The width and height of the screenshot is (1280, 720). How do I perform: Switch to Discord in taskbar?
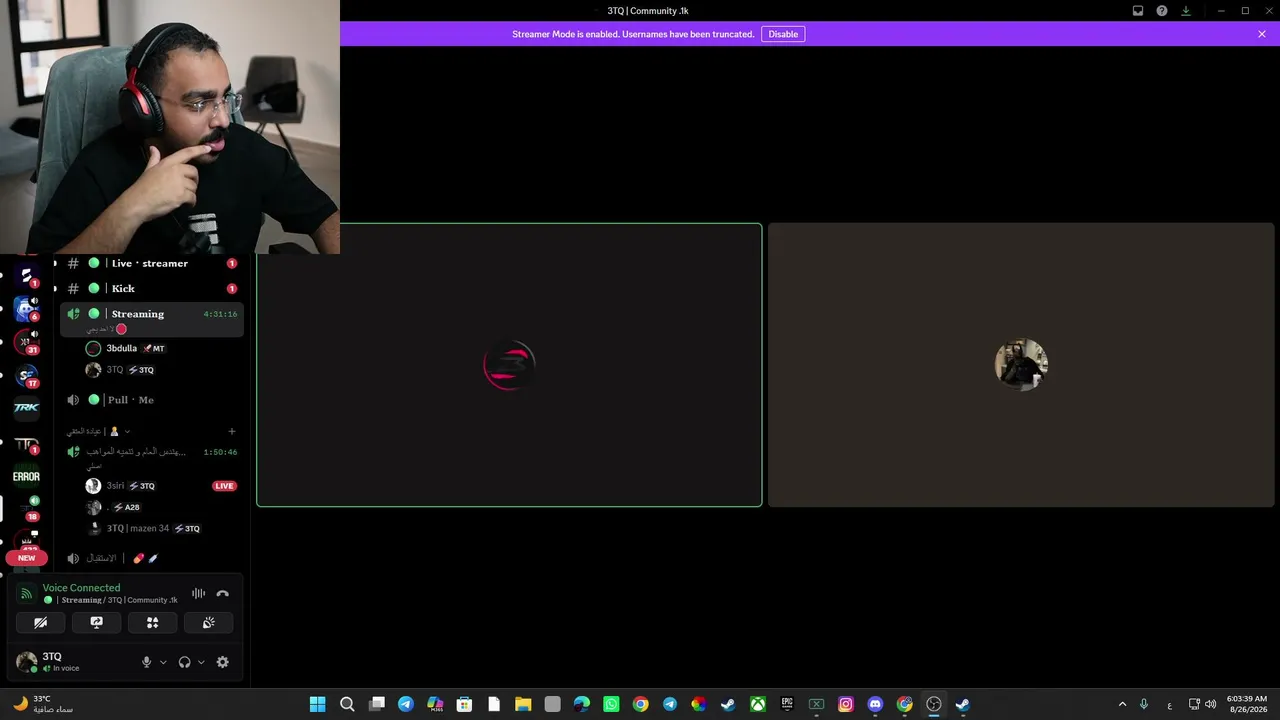[875, 704]
